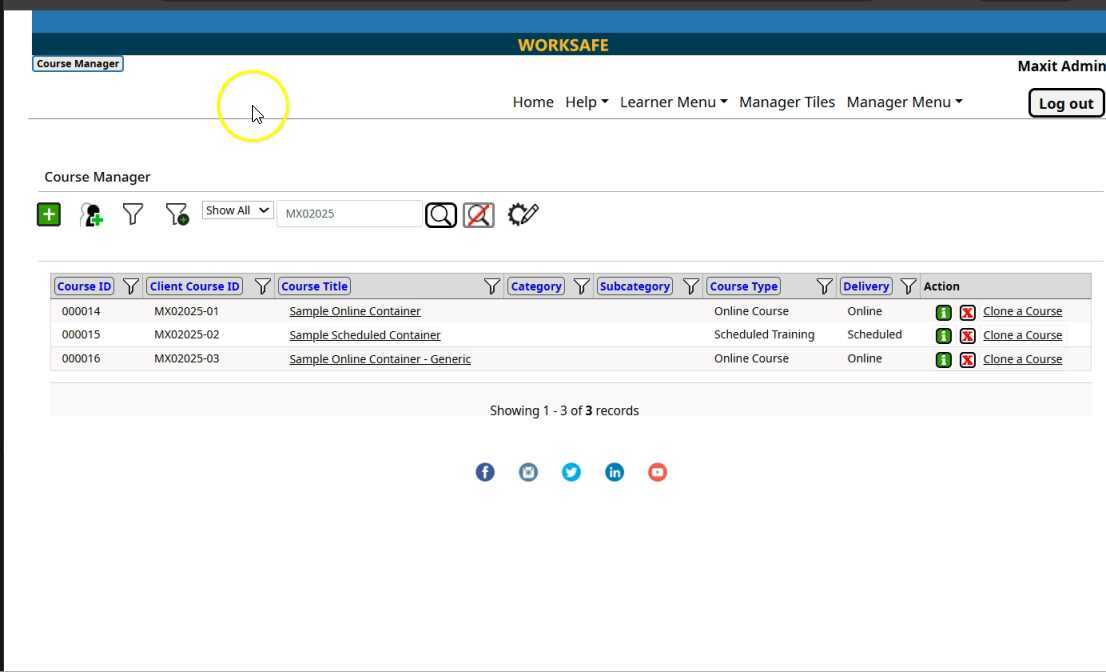Toggle the filter funnel beside Course Title column
This screenshot has height=672, width=1106.
(x=492, y=287)
